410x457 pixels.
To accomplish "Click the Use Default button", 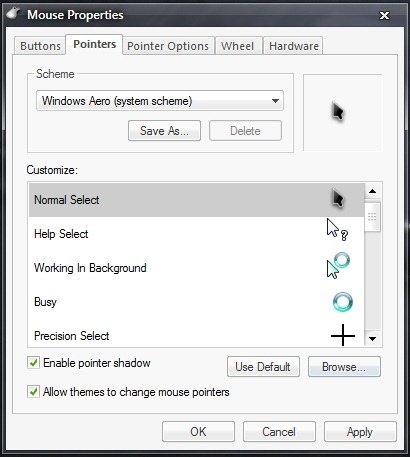I will (x=263, y=367).
